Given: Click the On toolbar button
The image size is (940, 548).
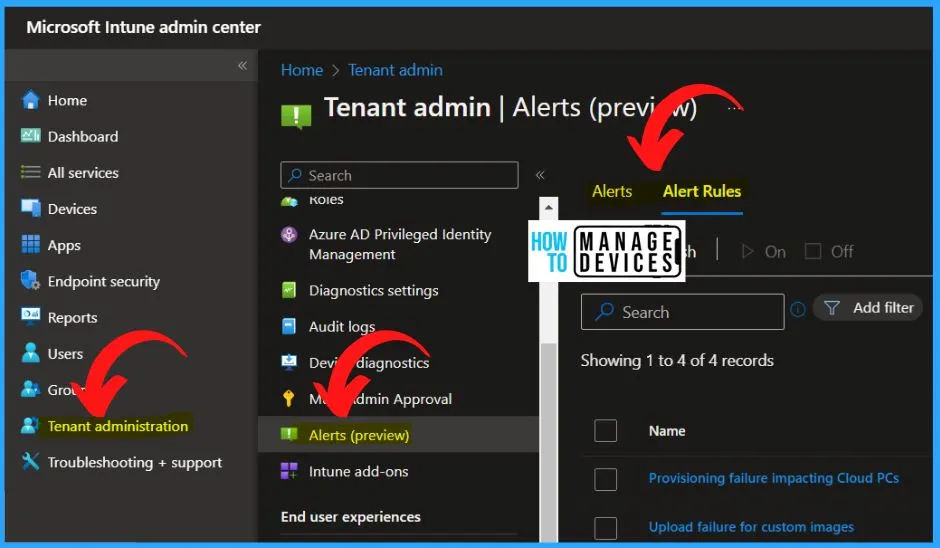Looking at the screenshot, I should click(x=763, y=251).
